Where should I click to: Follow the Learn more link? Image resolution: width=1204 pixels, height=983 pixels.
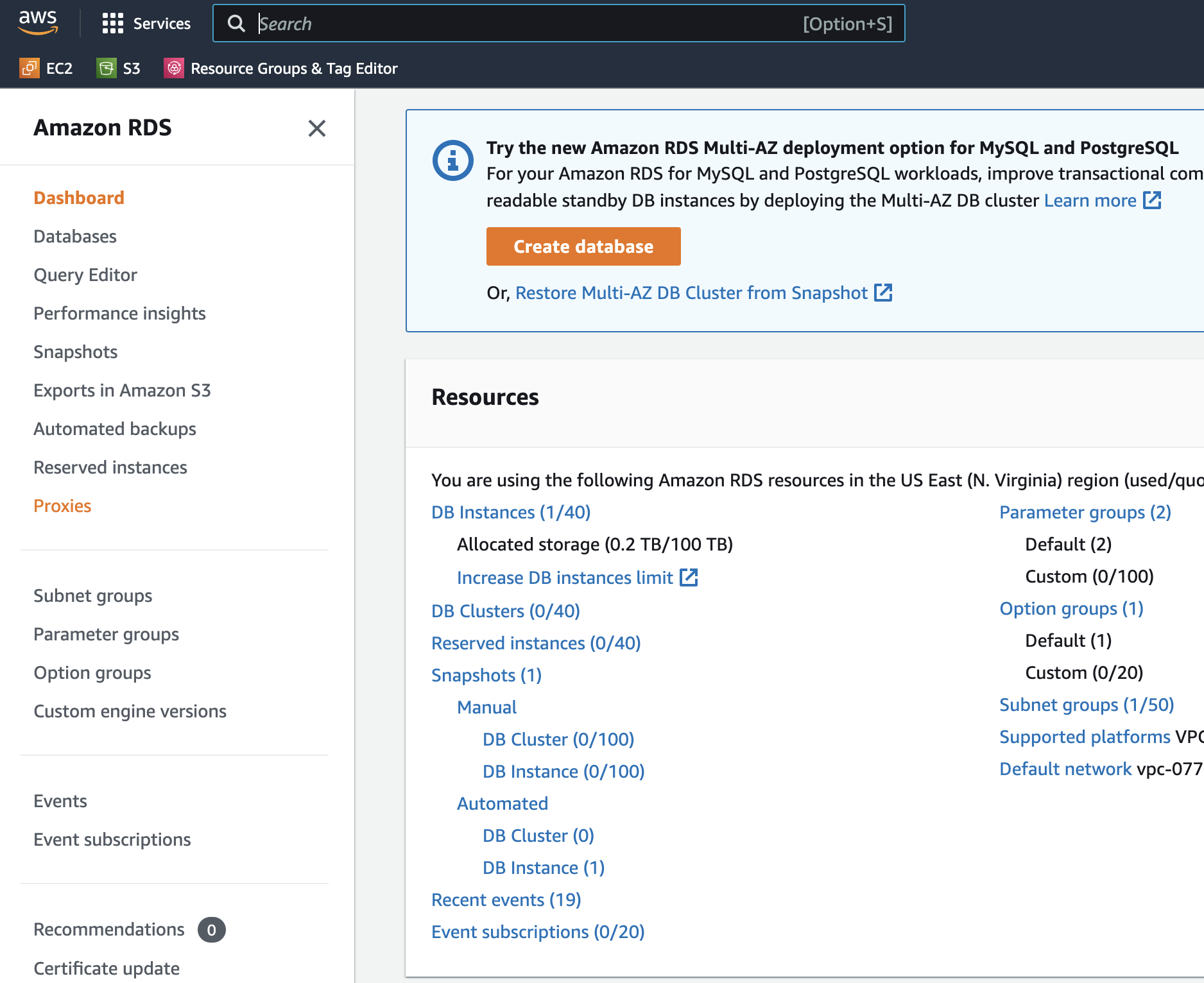(1090, 200)
